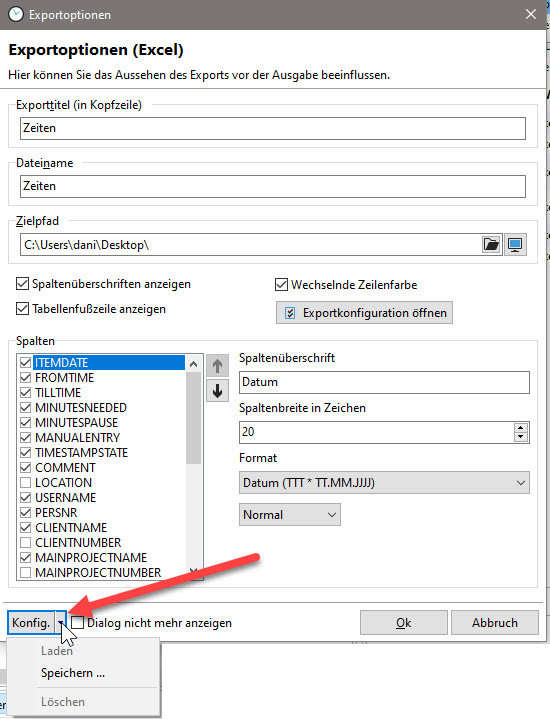Enable Dialog nicht mehr anzeigen checkbox

pos(78,623)
